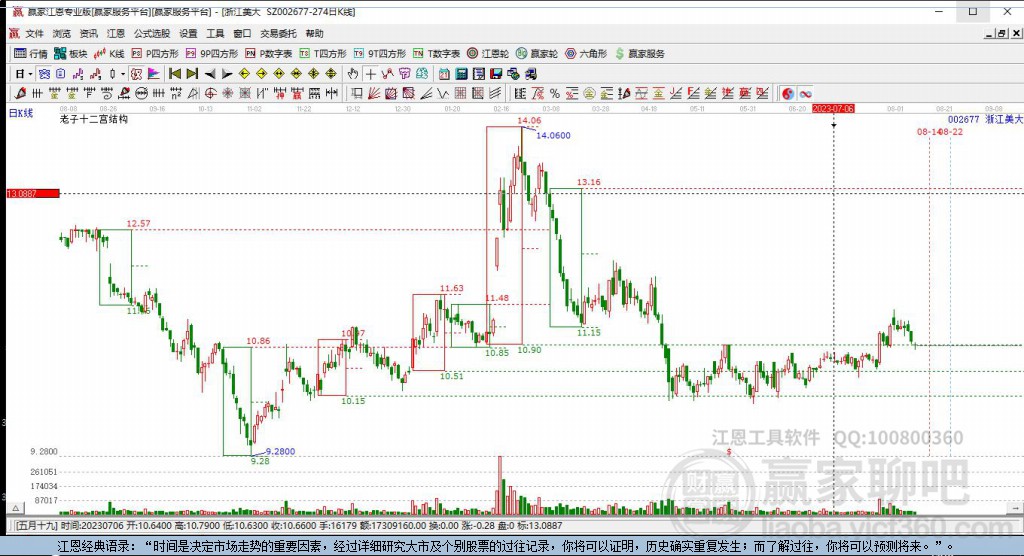Toggle the crosshair cursor tool
The height and width of the screenshot is (556, 1024).
[370, 74]
